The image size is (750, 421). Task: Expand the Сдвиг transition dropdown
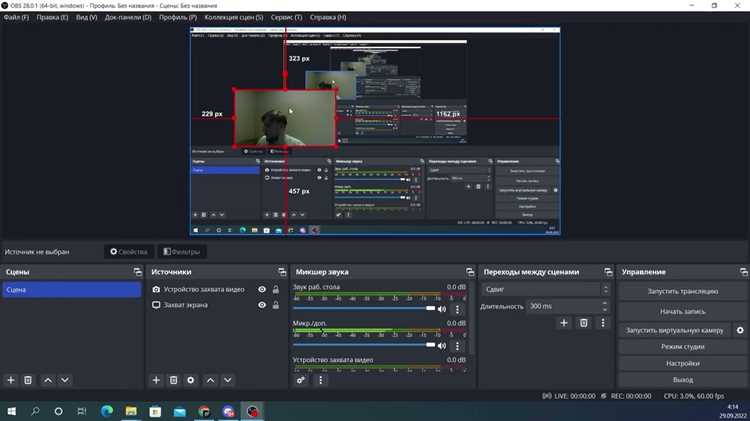pyautogui.click(x=546, y=289)
